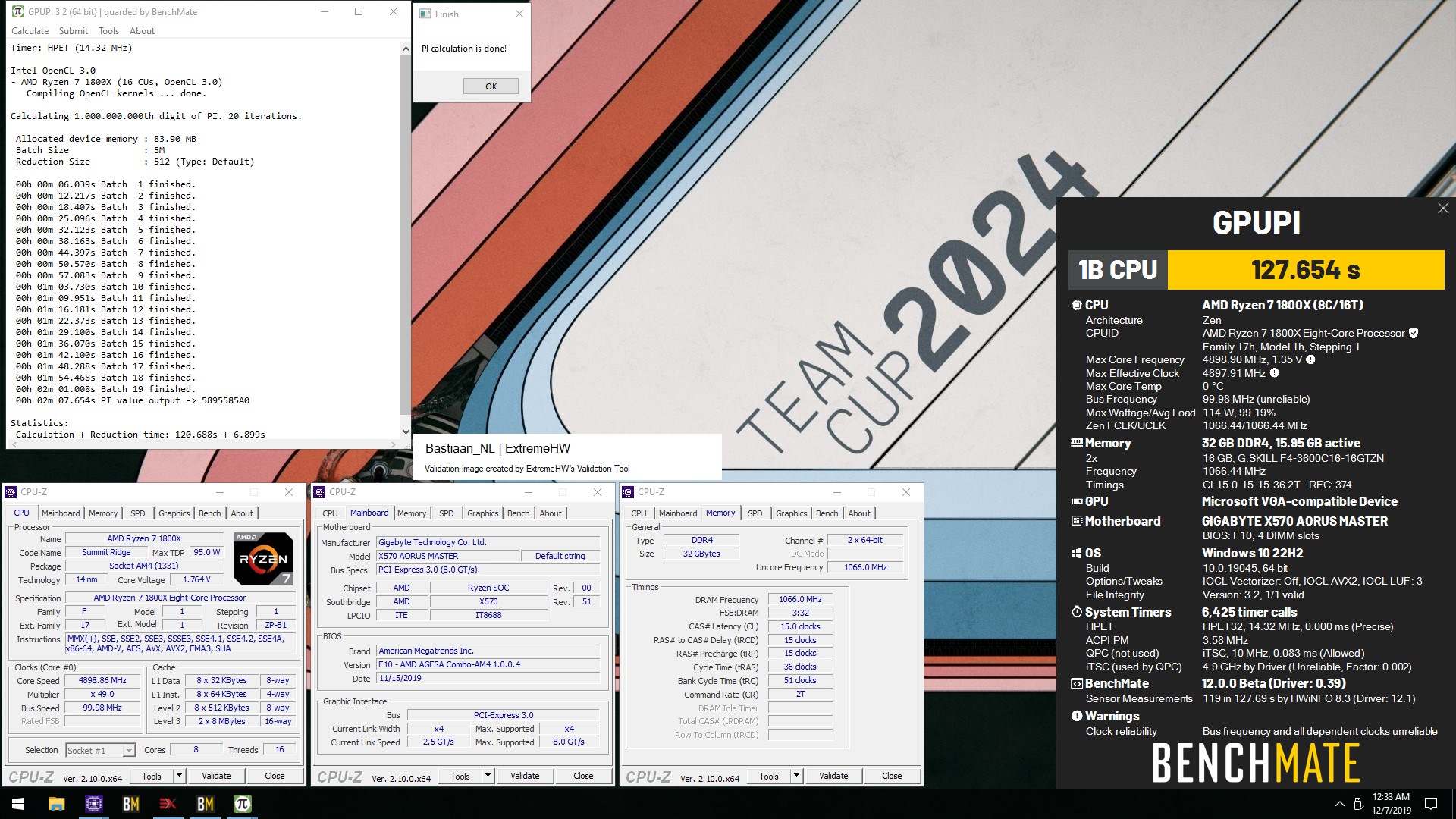Click GPUPI horizontal scrollbar right arrow

coord(394,444)
